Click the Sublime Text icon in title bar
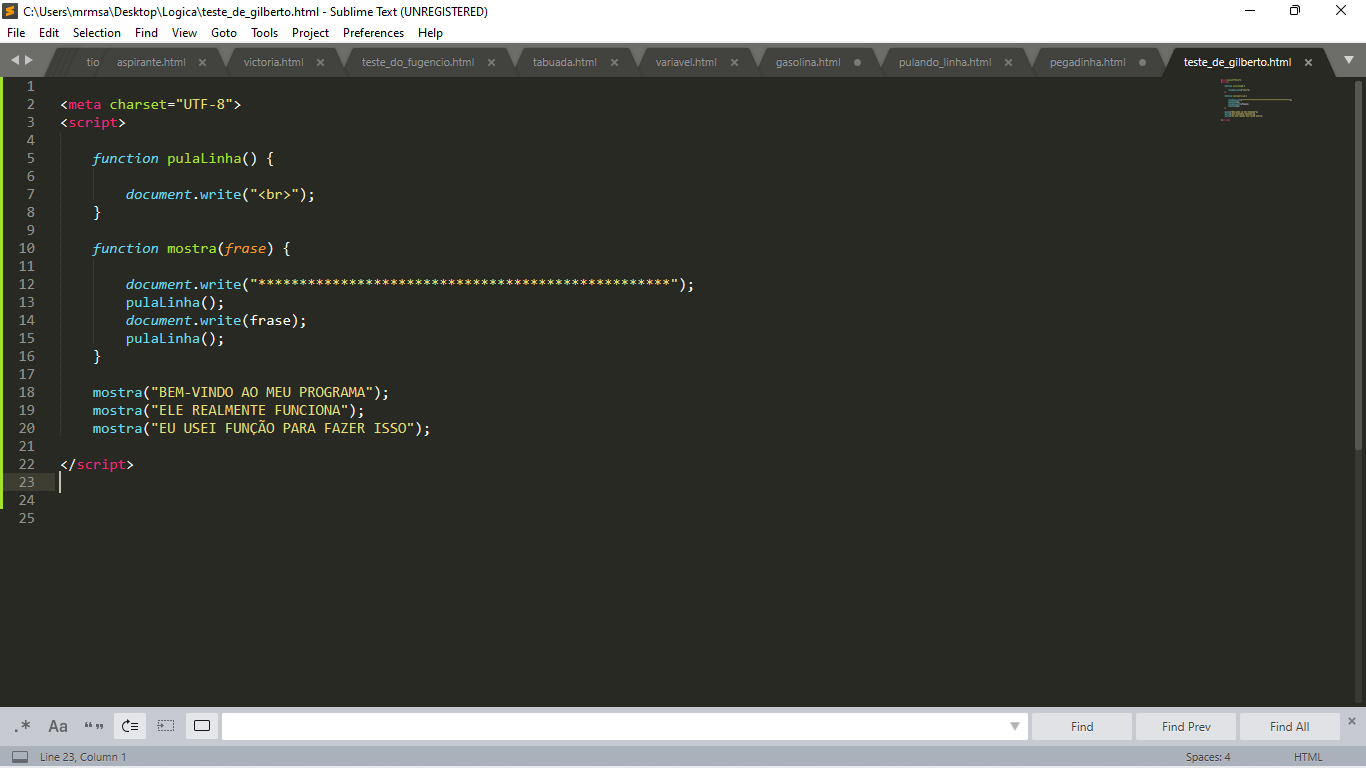The width and height of the screenshot is (1366, 768). (x=11, y=11)
